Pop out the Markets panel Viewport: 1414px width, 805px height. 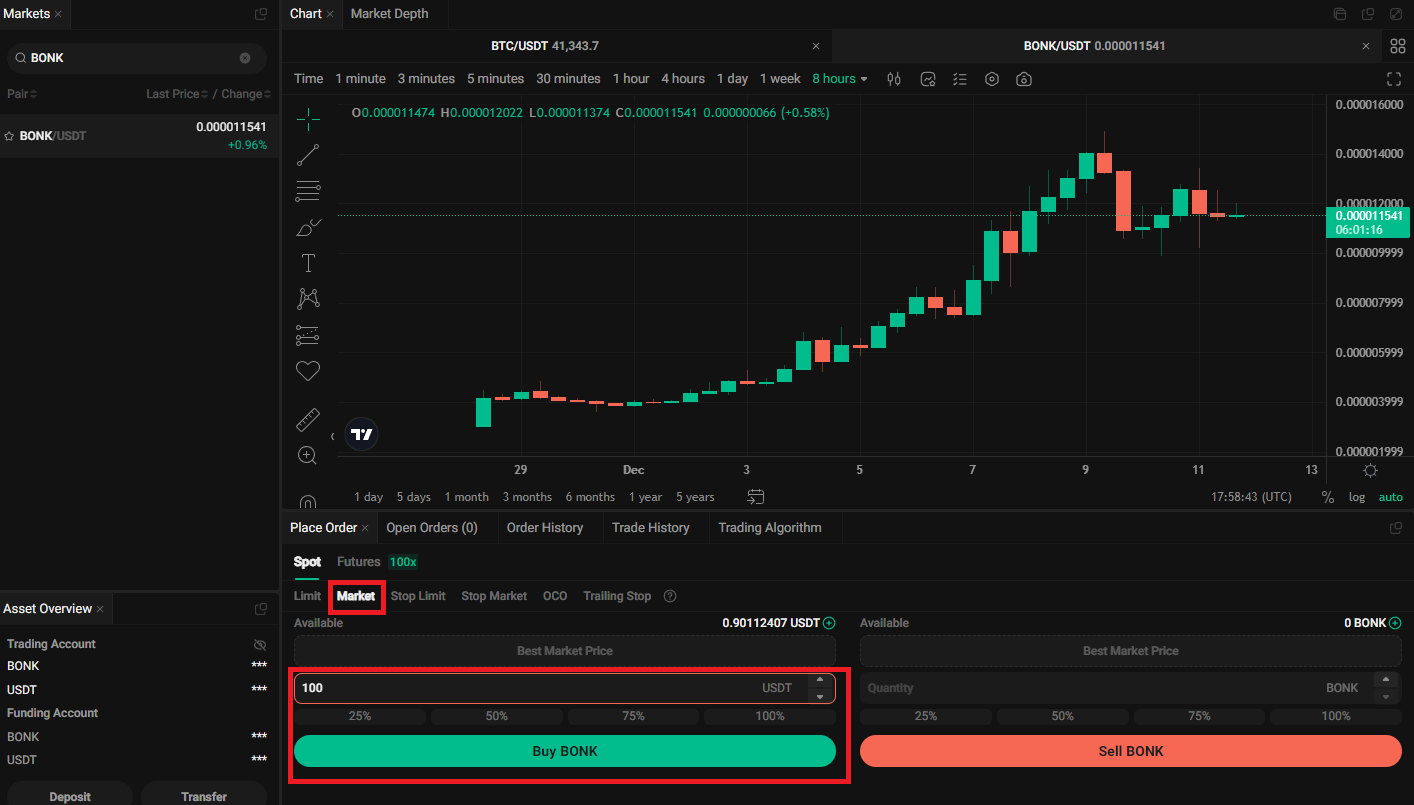261,14
